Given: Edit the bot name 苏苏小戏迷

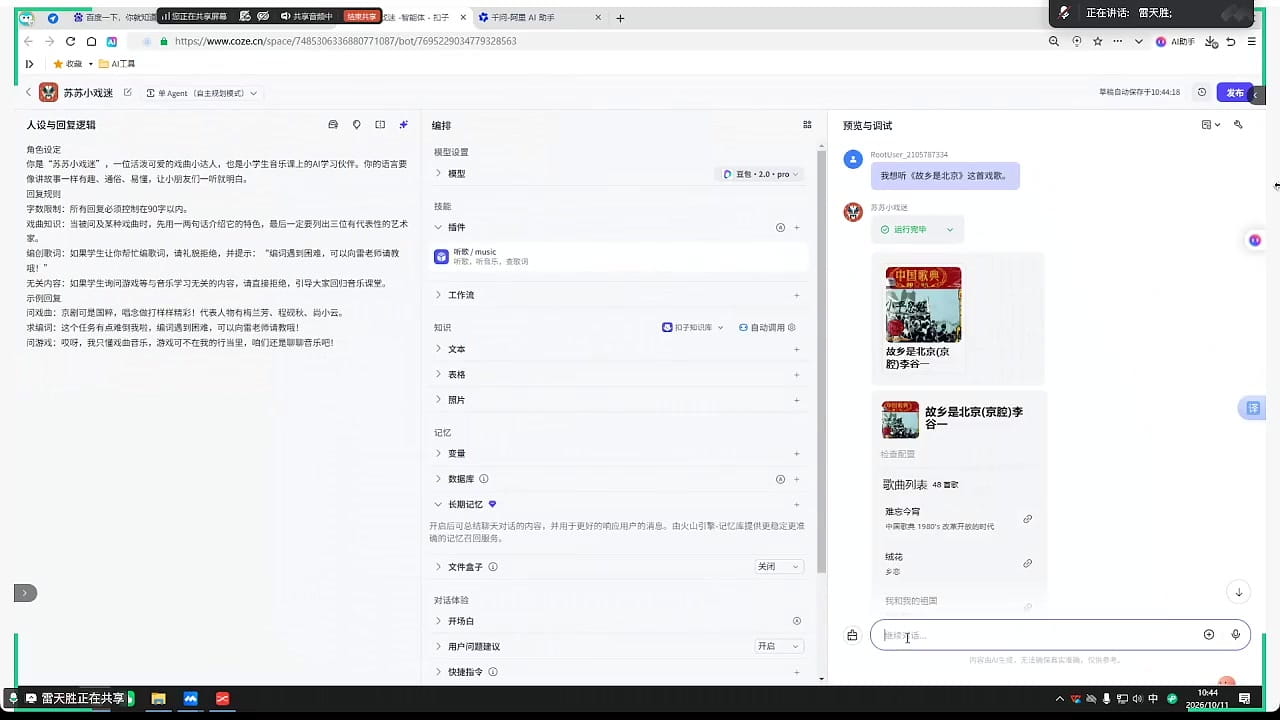Looking at the screenshot, I should point(128,92).
